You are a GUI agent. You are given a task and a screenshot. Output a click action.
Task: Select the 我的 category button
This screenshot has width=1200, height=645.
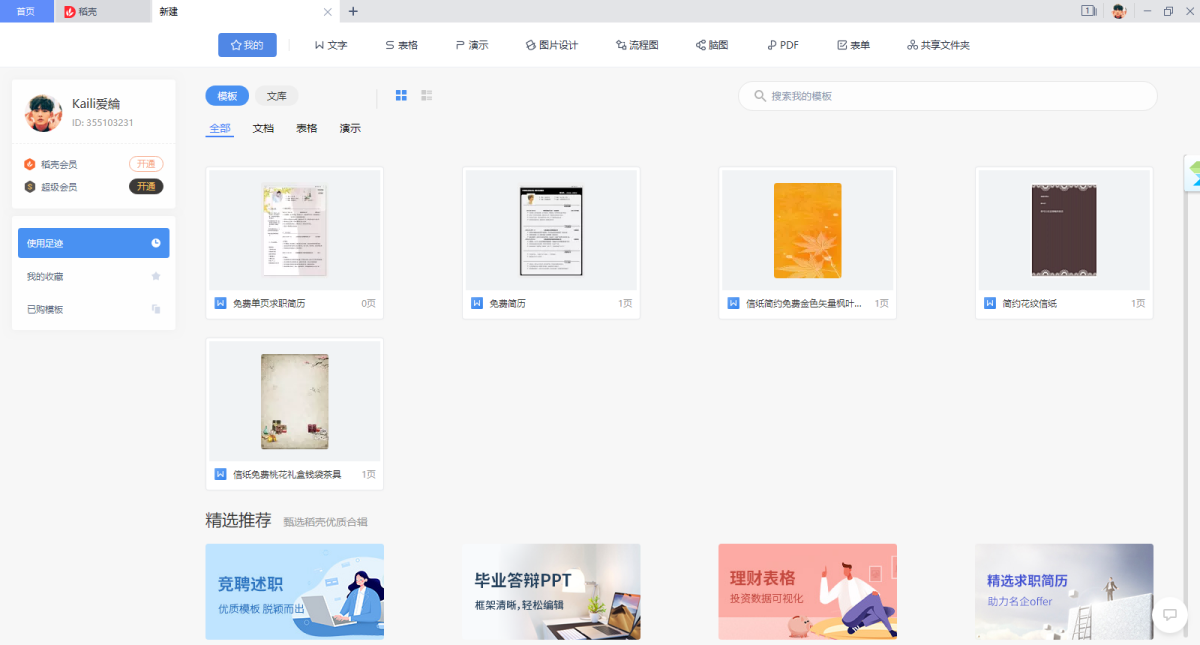247,45
